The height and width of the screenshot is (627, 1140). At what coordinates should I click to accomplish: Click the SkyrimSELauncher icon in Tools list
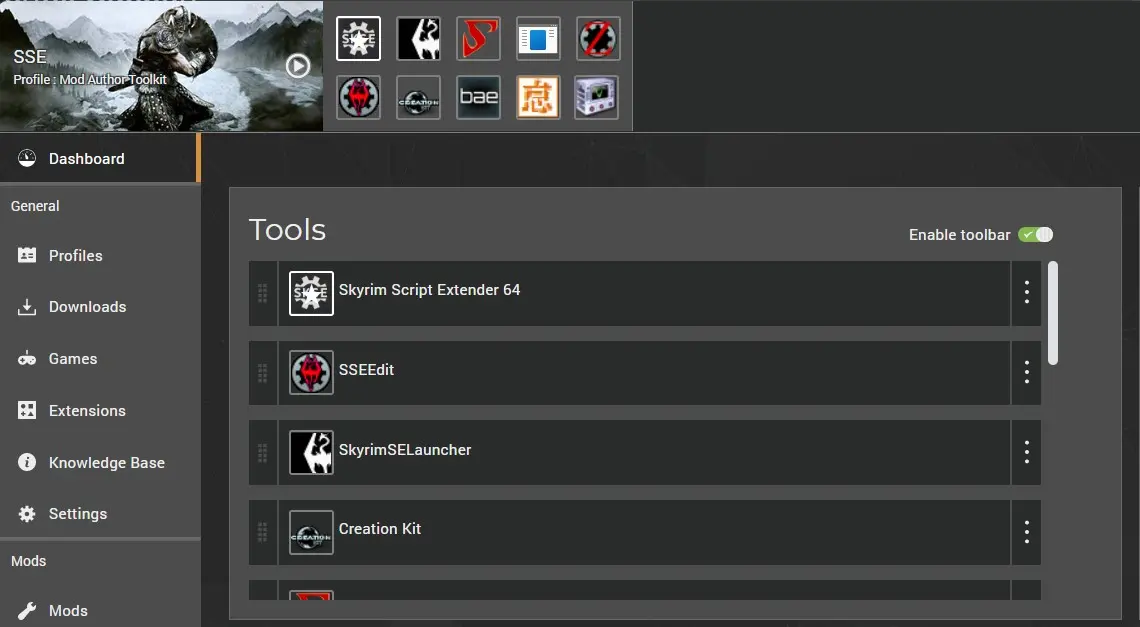coord(311,452)
